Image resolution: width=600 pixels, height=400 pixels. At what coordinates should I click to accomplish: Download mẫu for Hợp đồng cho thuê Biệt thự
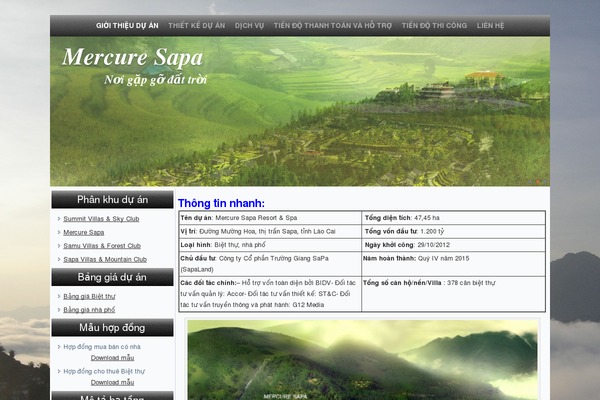point(112,382)
